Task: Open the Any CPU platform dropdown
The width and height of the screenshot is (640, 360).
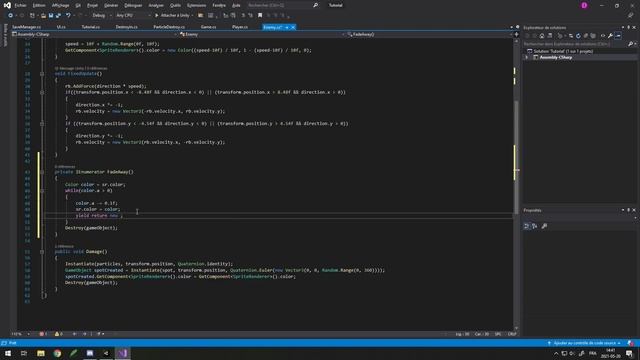Action: tap(133, 16)
